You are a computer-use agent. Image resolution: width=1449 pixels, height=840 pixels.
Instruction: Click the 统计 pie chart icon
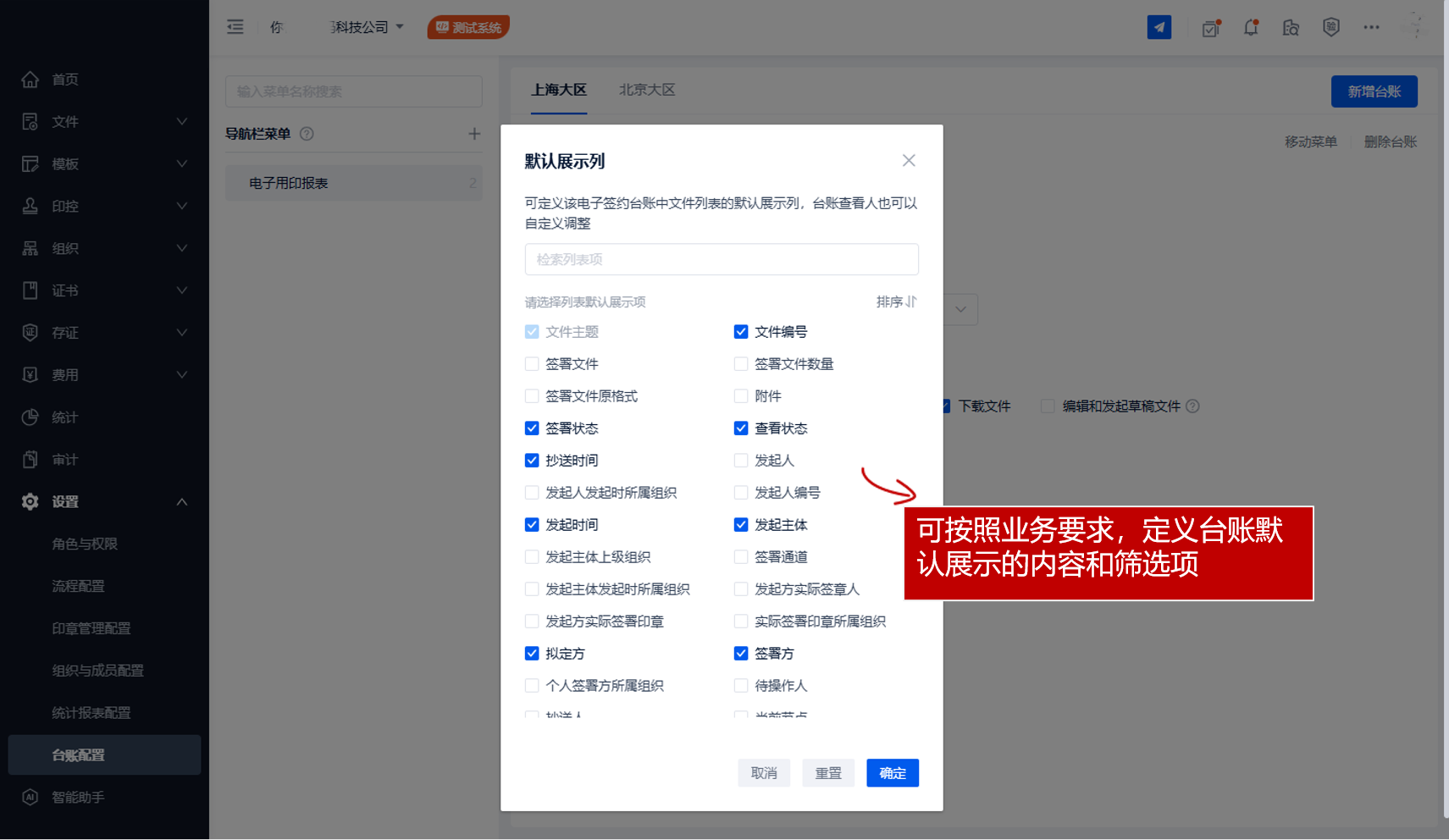click(30, 417)
